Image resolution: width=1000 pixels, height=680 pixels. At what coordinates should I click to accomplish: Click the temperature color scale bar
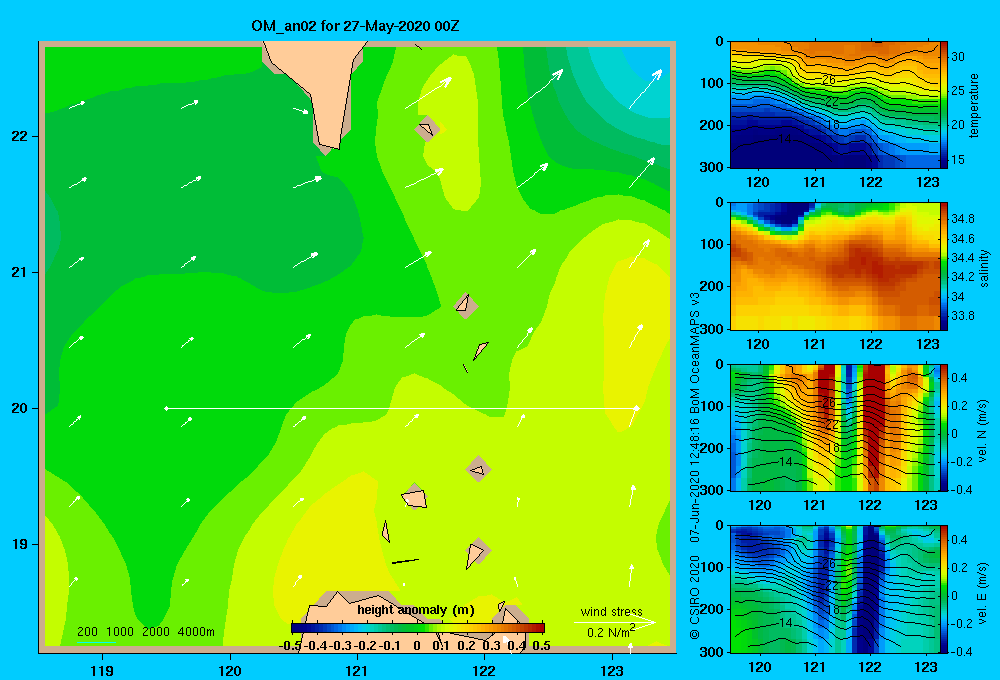[944, 105]
